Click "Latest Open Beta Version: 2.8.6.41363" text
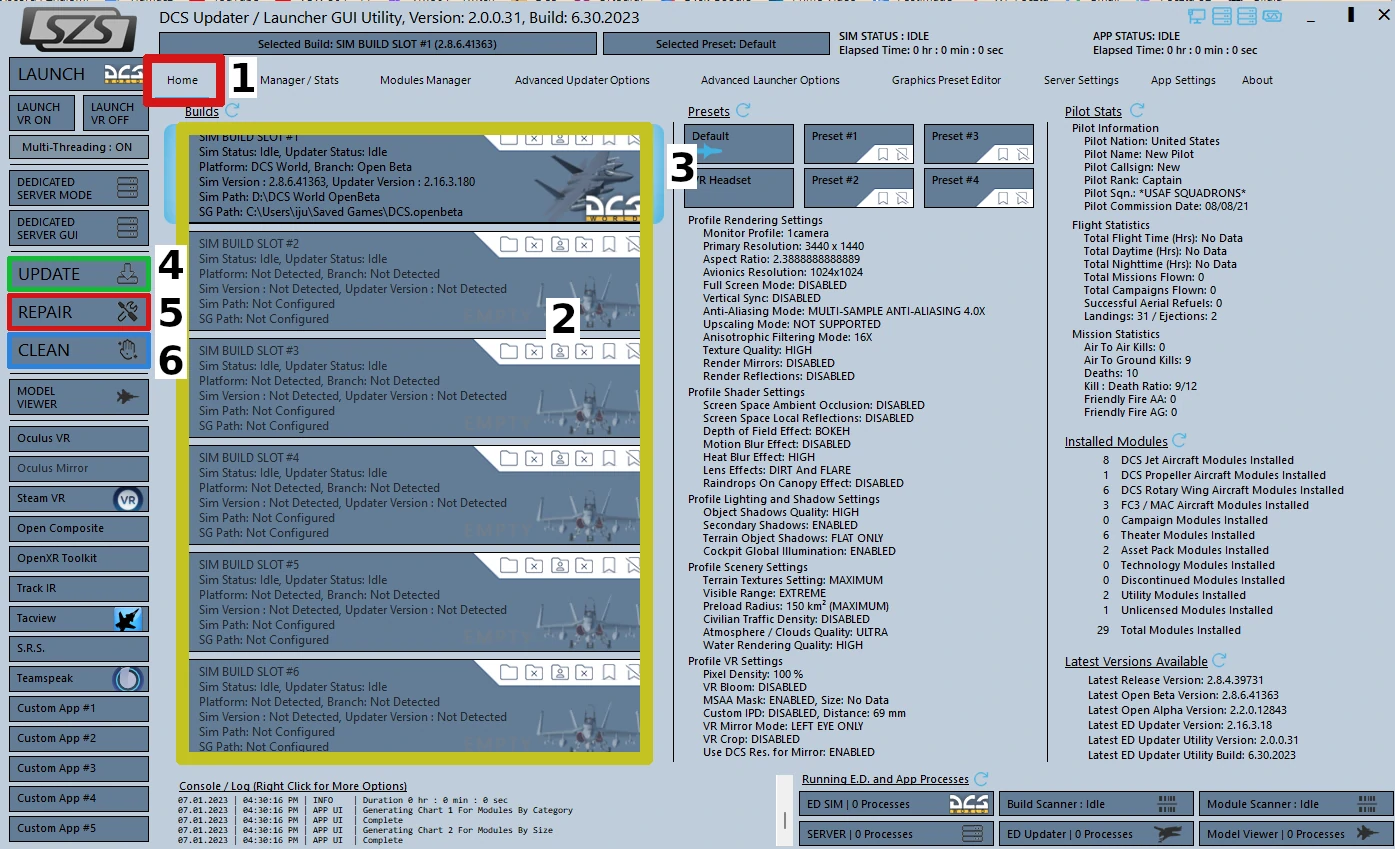The width and height of the screenshot is (1395, 849). click(x=1183, y=695)
